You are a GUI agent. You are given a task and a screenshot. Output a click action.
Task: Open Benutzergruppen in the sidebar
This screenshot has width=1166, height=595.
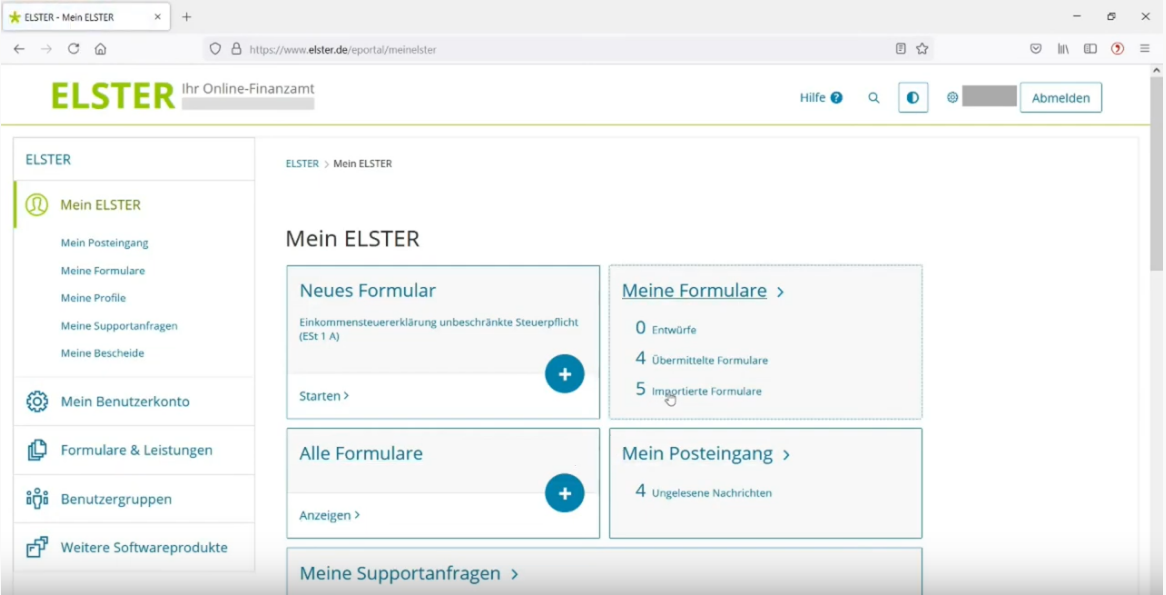coord(116,499)
